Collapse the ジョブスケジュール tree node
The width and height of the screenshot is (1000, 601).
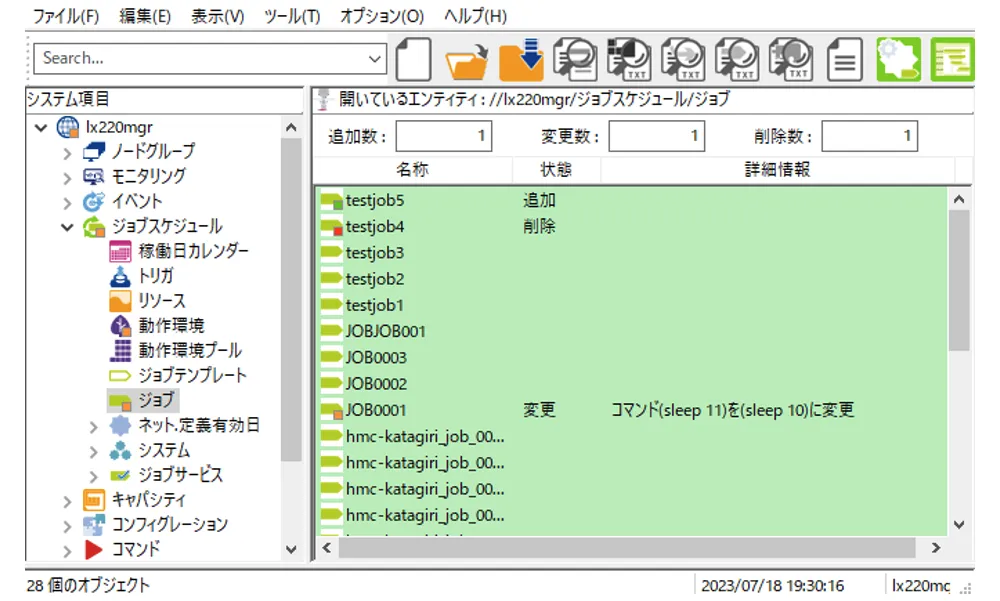coord(67,227)
